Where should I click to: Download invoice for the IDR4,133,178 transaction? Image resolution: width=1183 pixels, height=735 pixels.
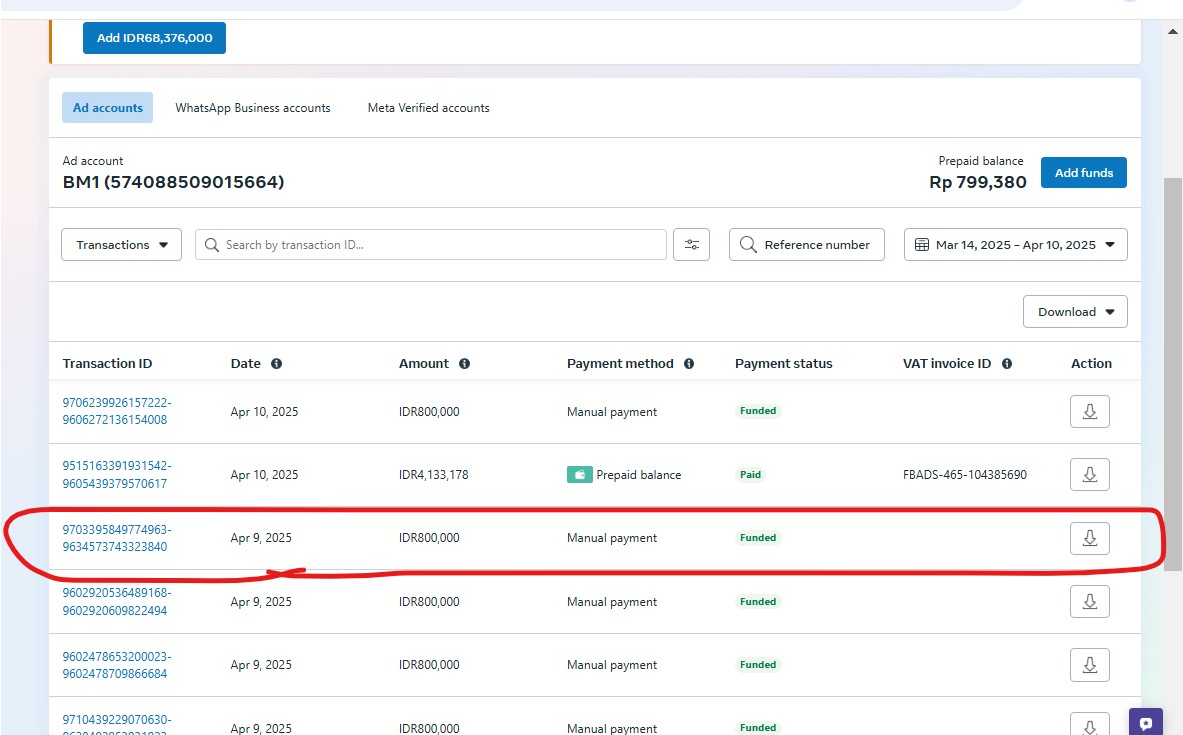tap(1089, 474)
